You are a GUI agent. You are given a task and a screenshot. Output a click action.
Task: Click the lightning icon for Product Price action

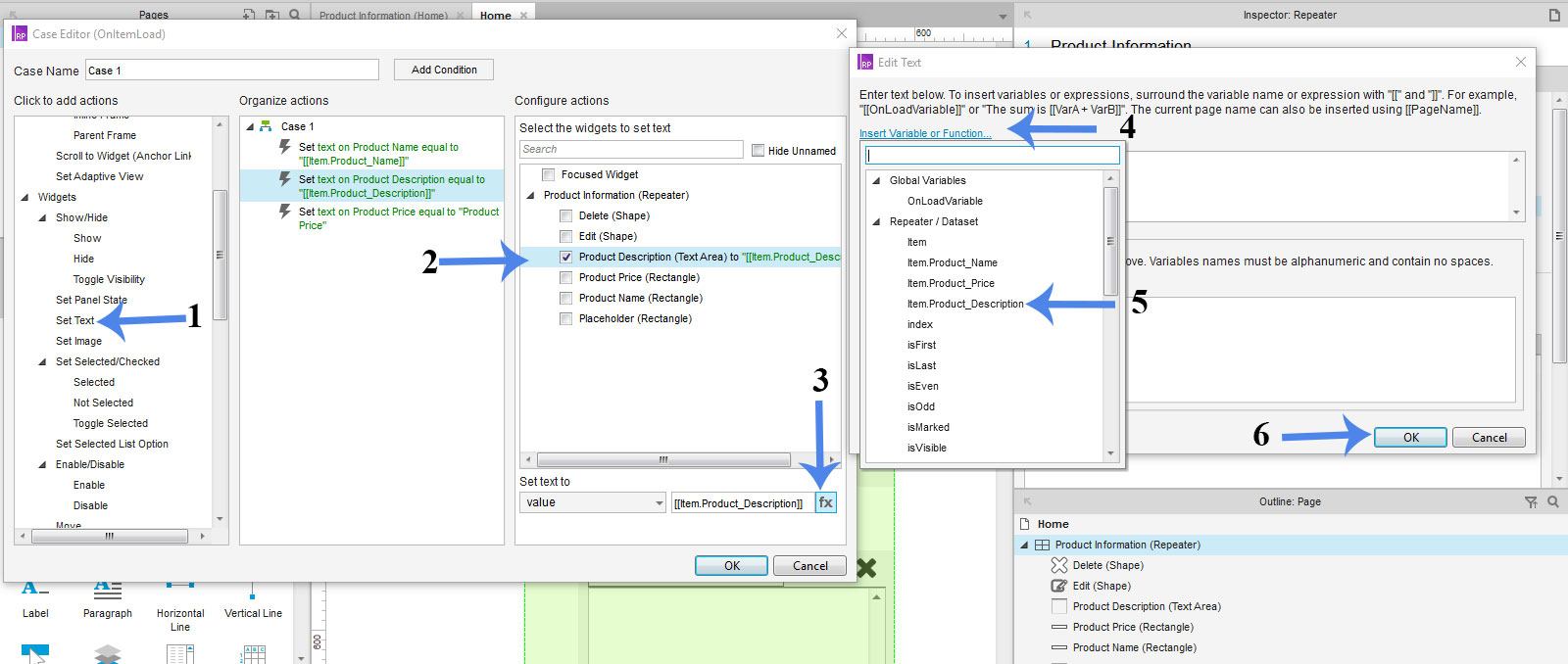[x=284, y=212]
